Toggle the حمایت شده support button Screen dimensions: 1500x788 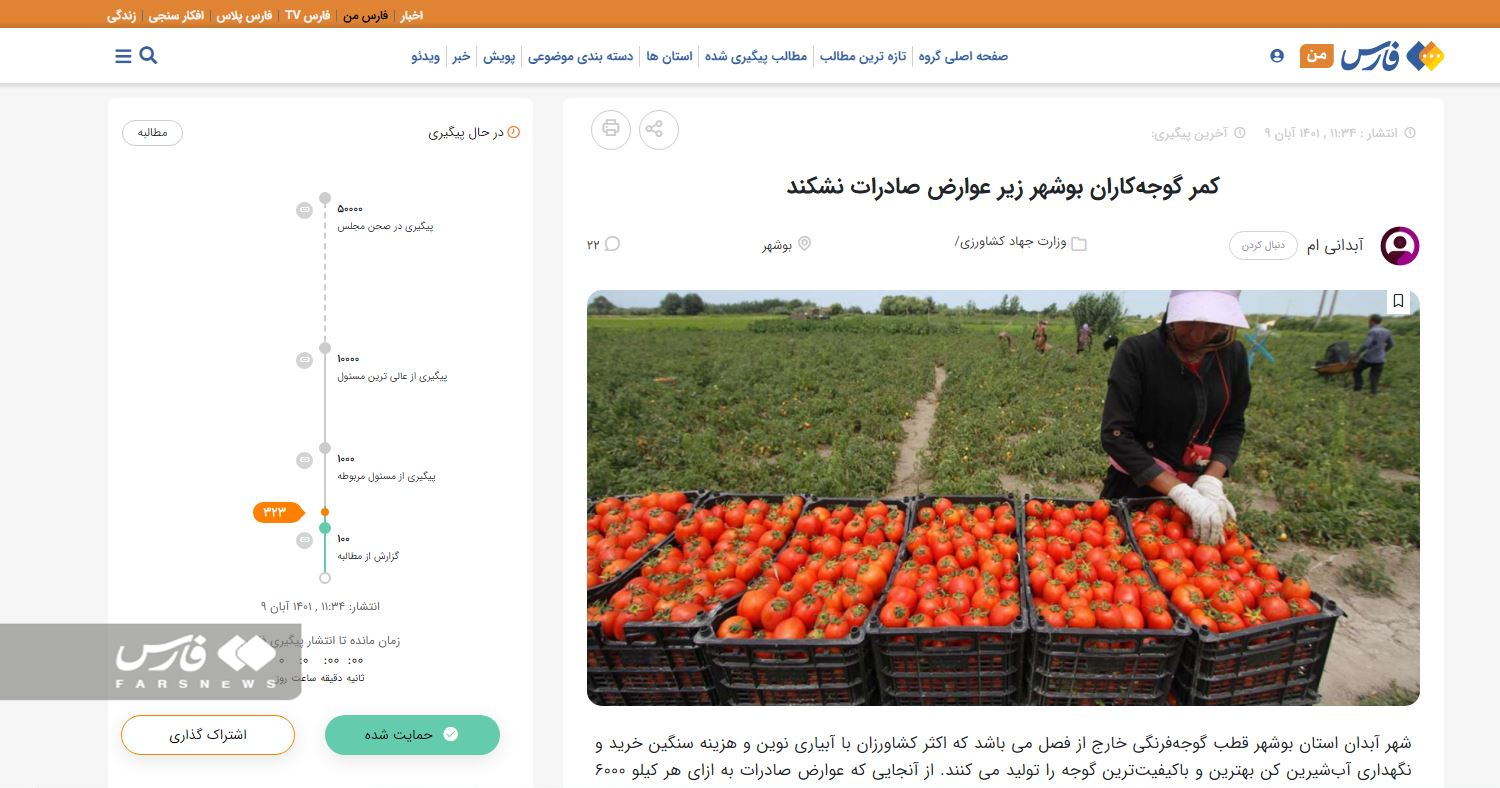click(412, 734)
